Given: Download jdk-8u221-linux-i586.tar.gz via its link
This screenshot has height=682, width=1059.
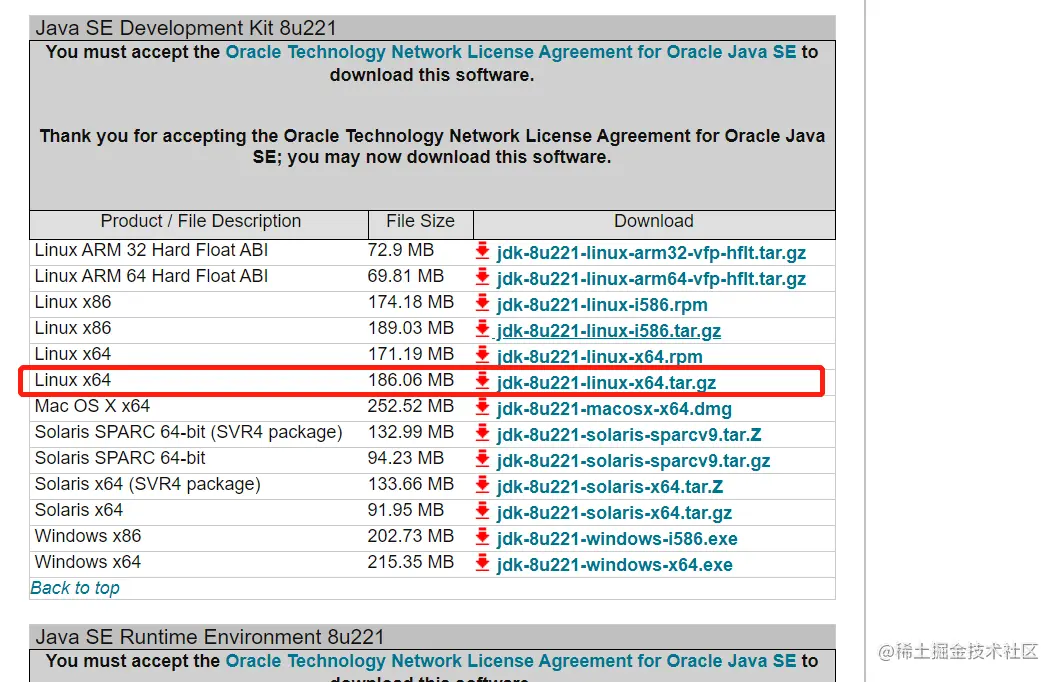Looking at the screenshot, I should pyautogui.click(x=609, y=331).
